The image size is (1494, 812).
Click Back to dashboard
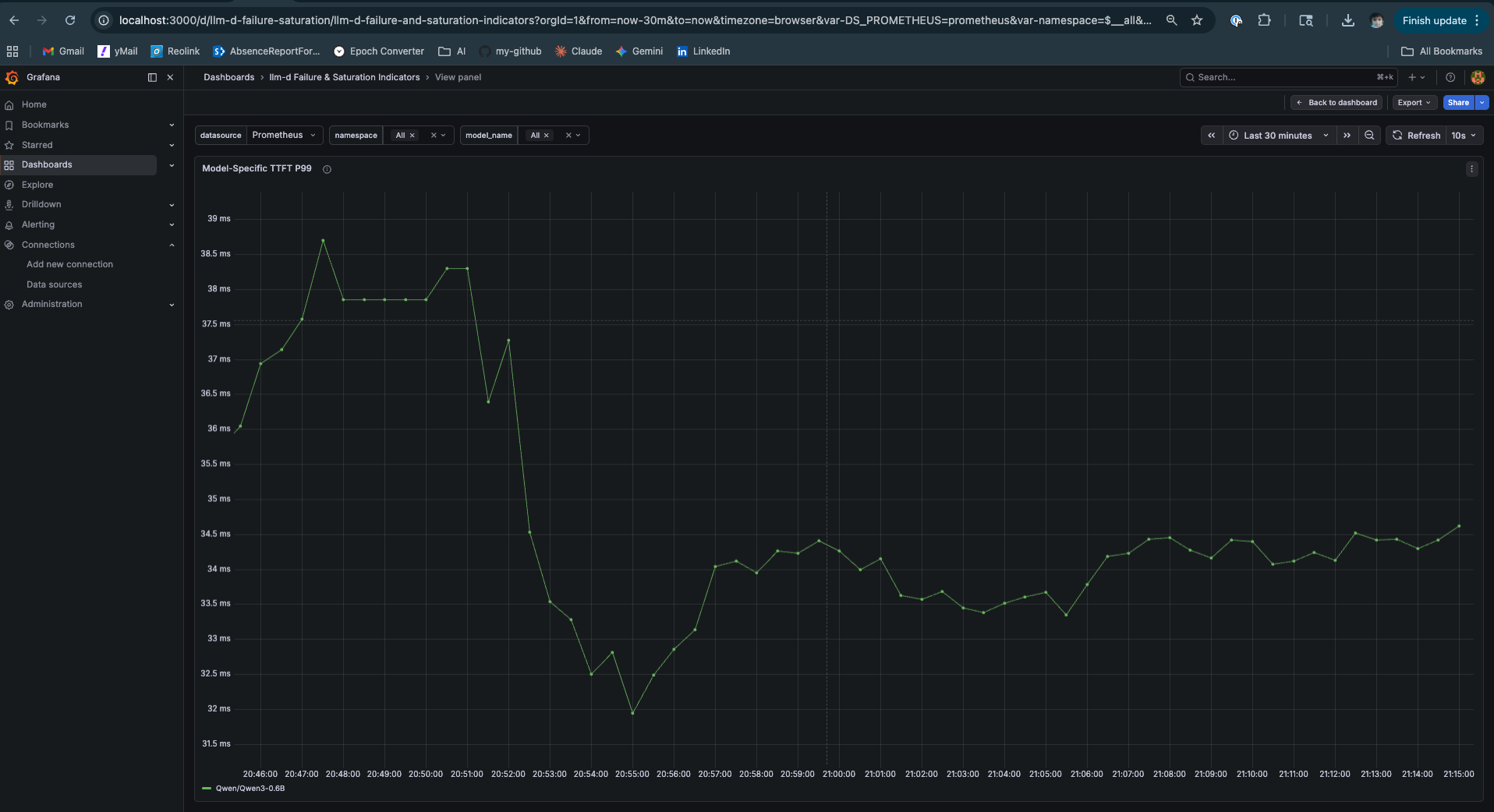1336,102
